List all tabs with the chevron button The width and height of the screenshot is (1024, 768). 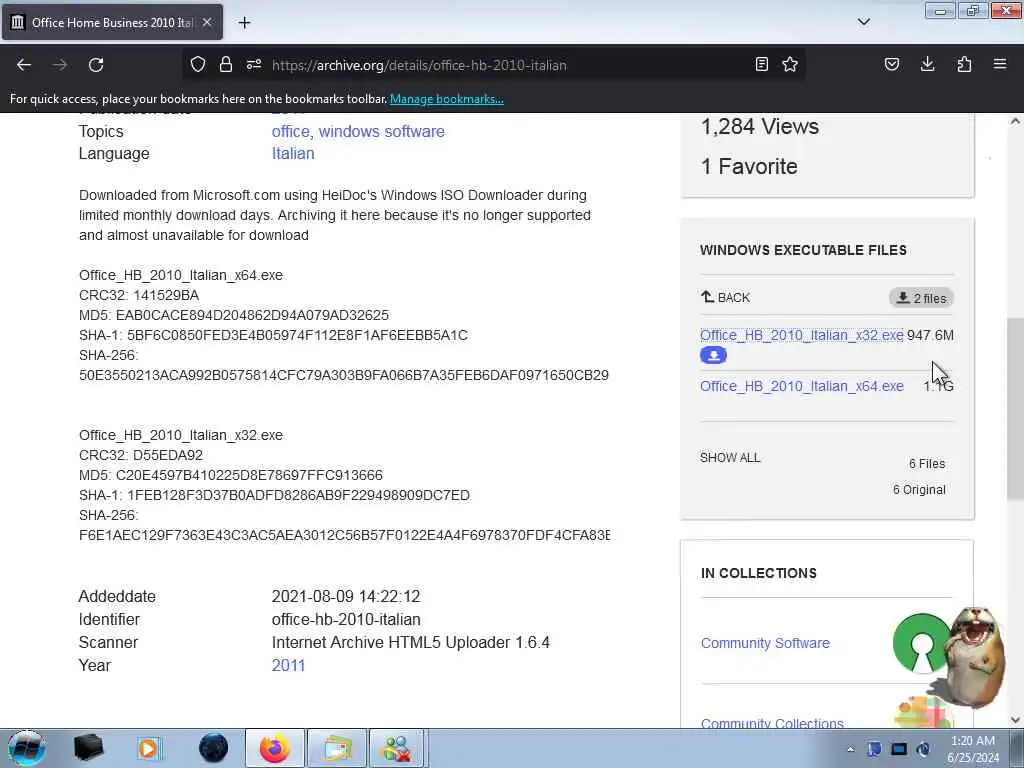864,22
